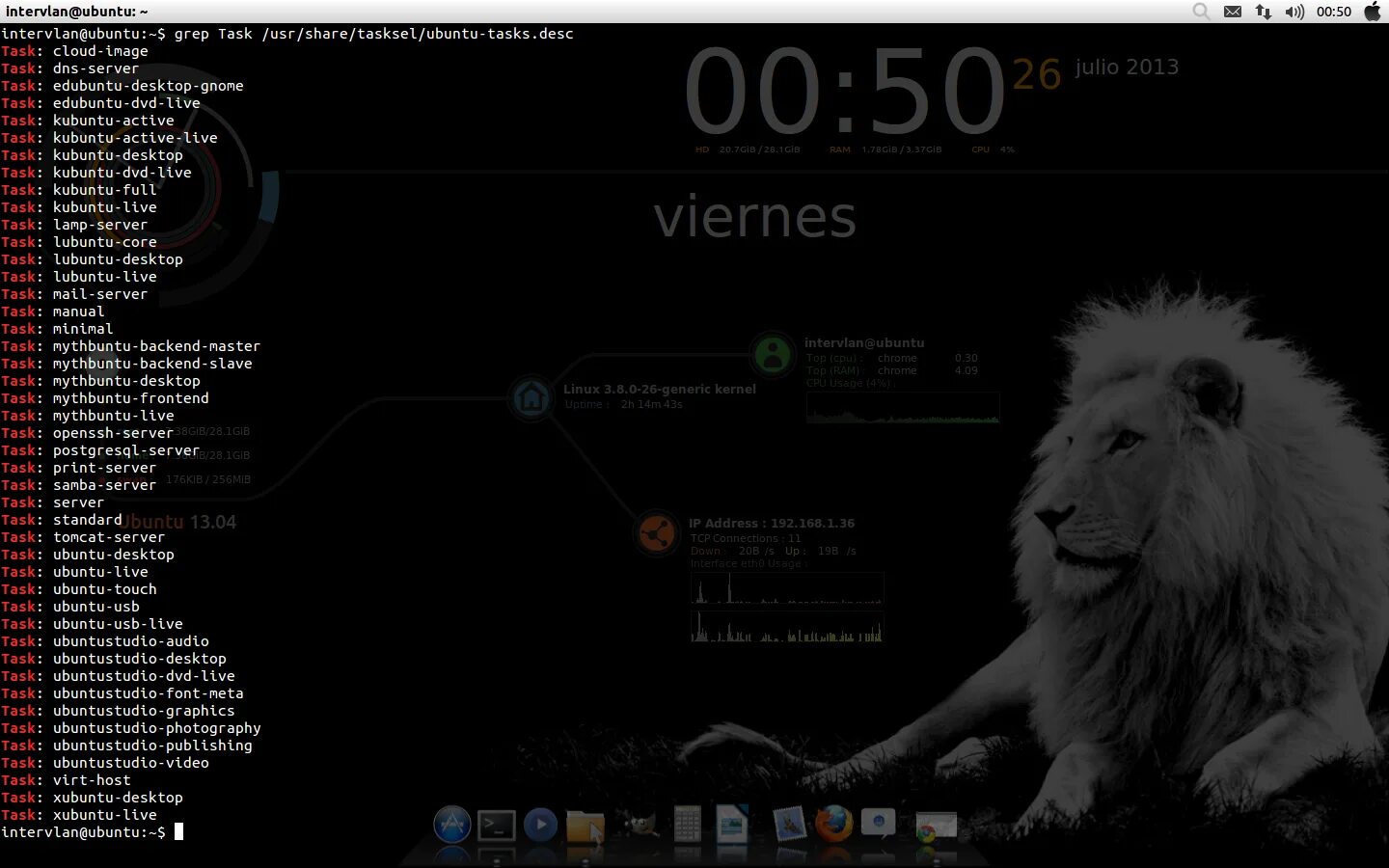Click the 'ubuntustudio-photography' task line
The image size is (1389, 868).
pyautogui.click(x=130, y=728)
